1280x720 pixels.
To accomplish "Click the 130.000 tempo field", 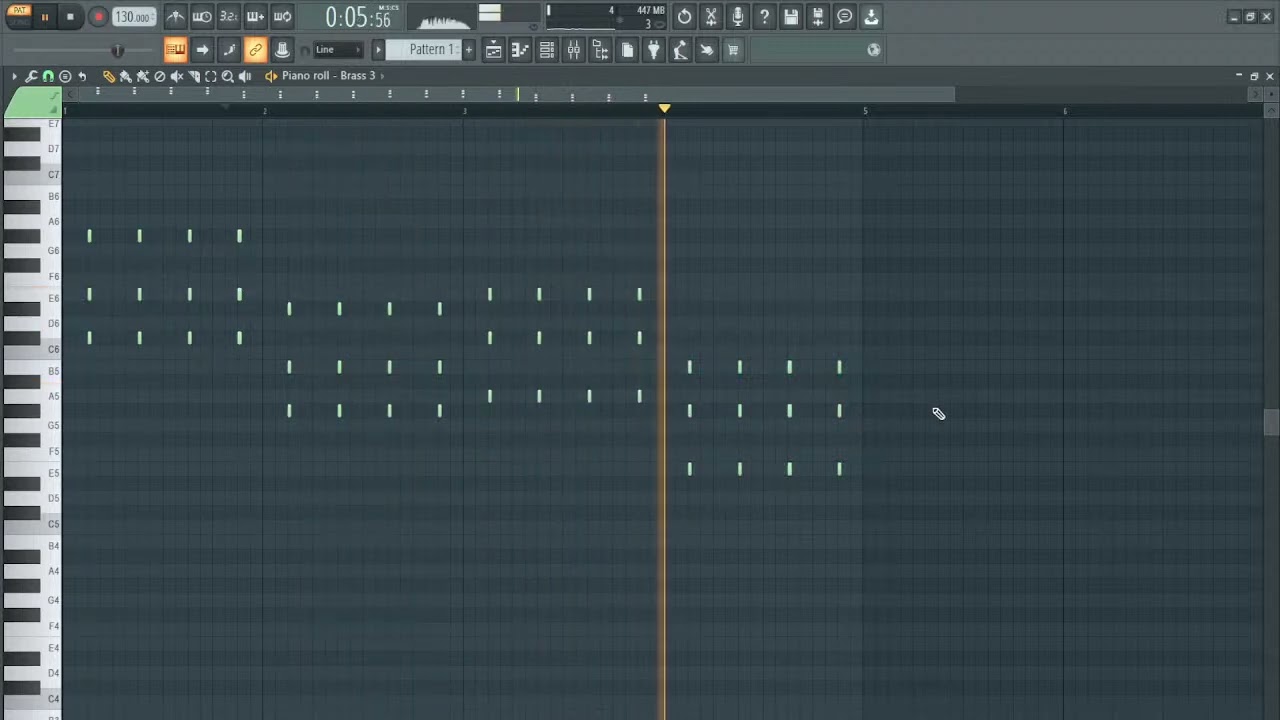I will coord(133,17).
